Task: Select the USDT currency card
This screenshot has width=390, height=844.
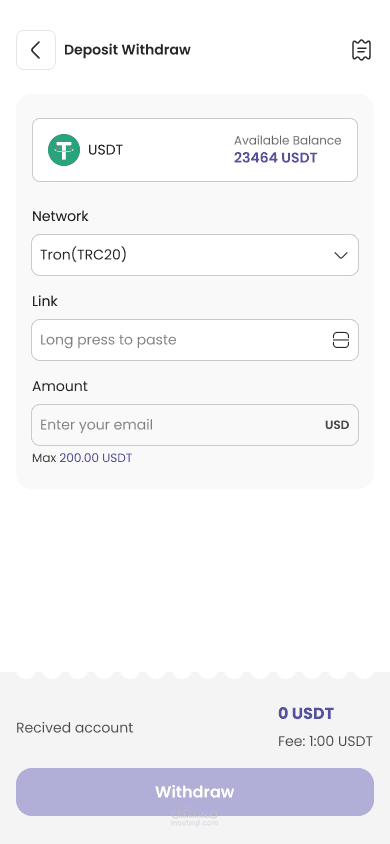Action: coord(195,150)
